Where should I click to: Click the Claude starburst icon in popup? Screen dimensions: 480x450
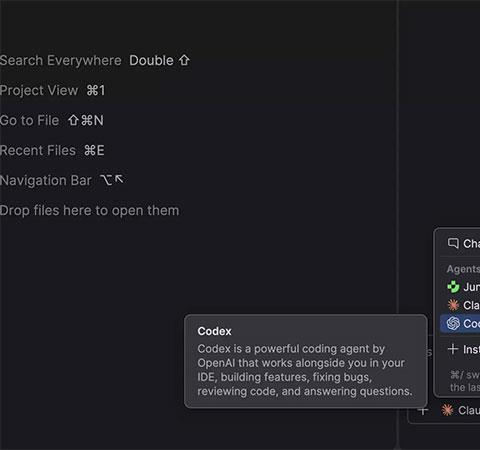[x=453, y=305]
